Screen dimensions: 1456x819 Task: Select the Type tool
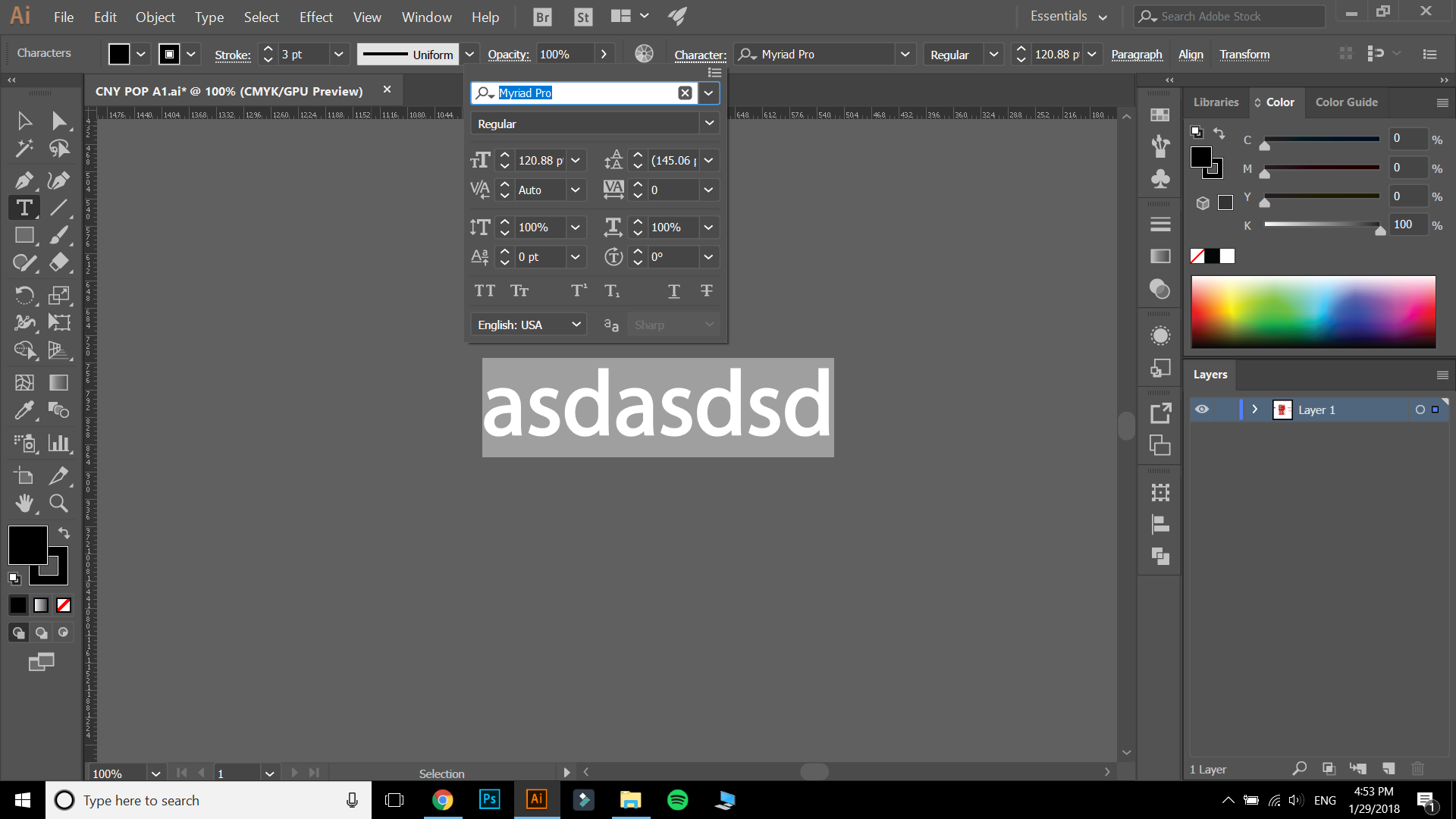point(24,207)
